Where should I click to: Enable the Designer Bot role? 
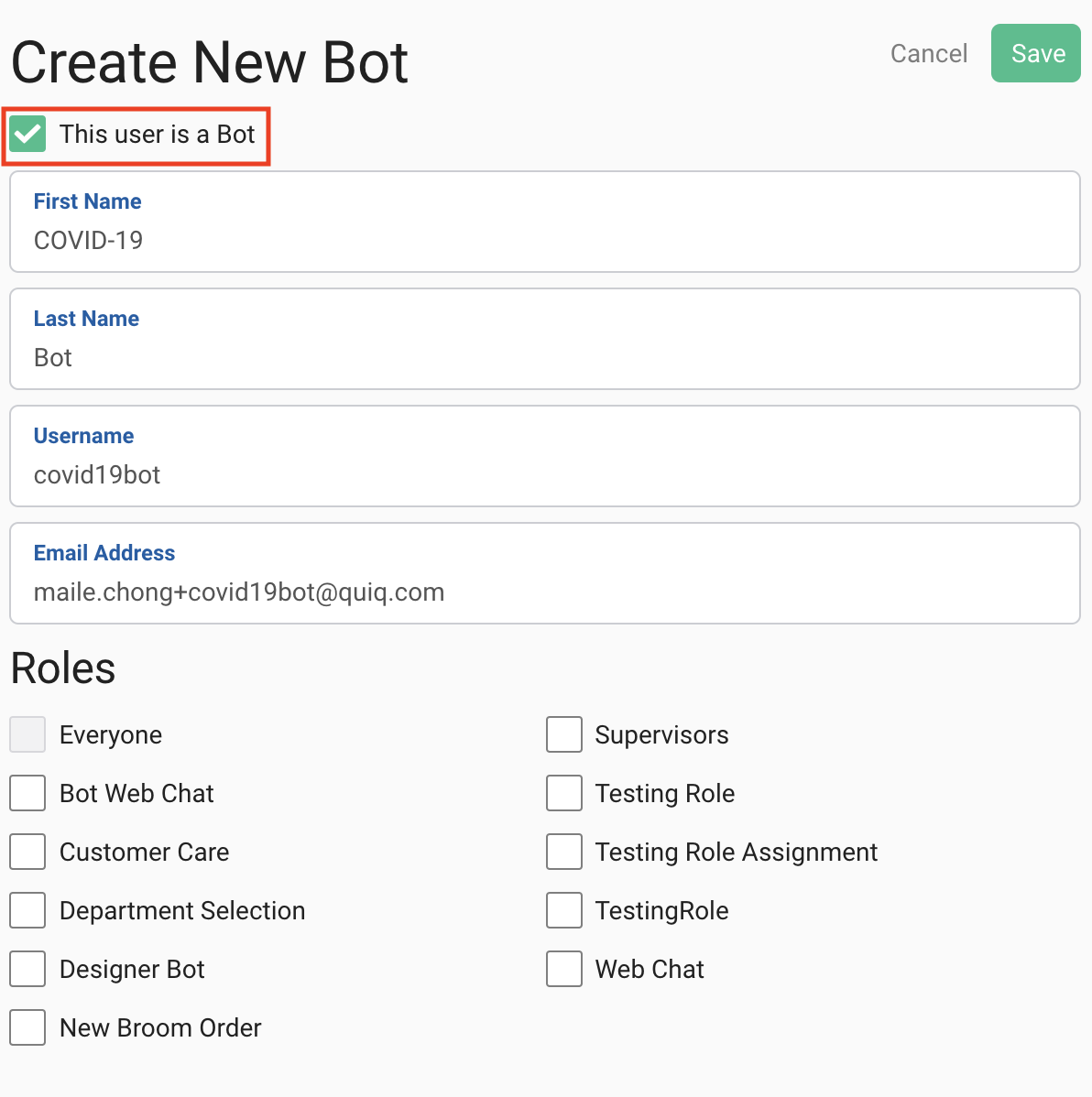click(28, 969)
